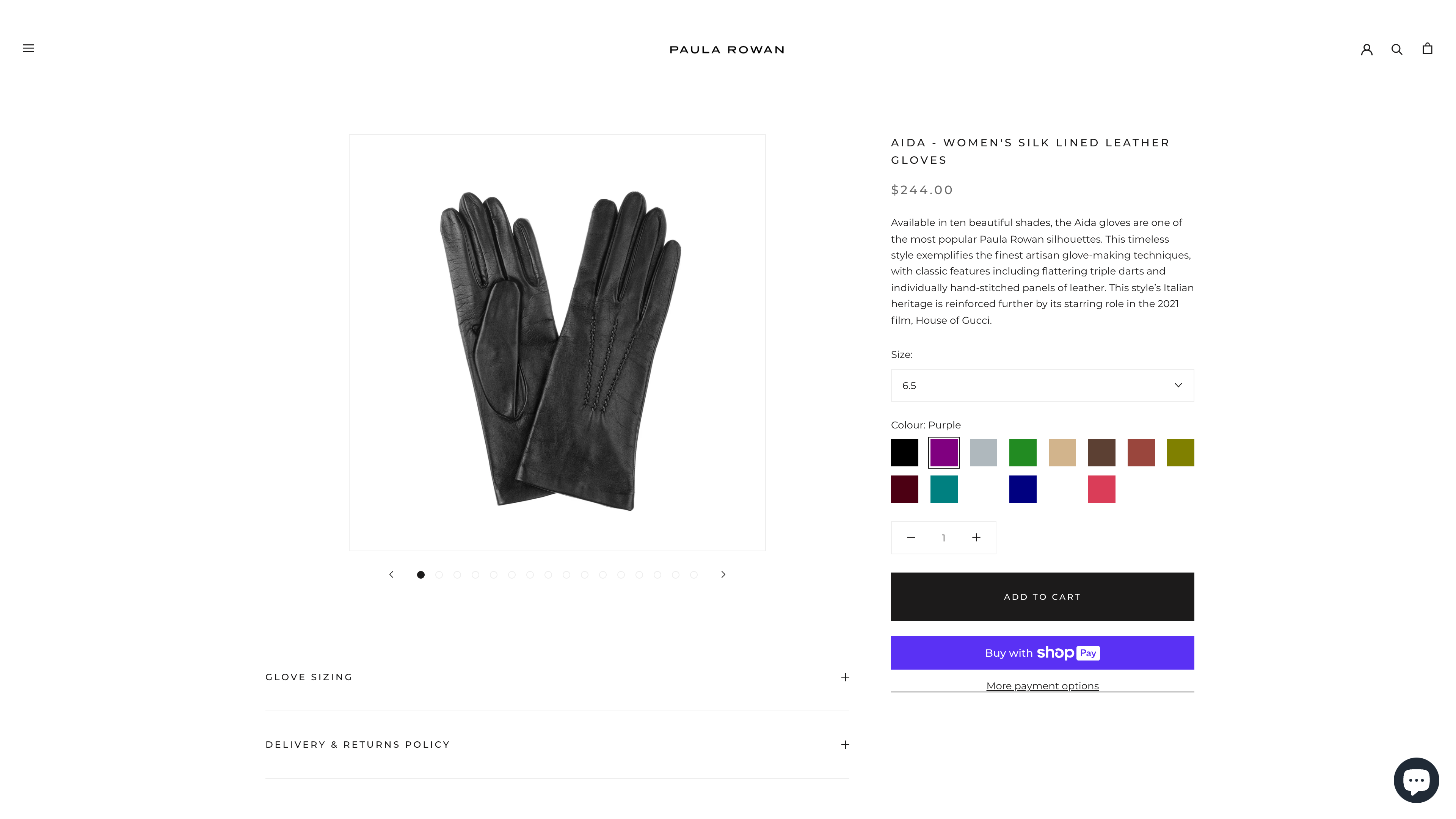The width and height of the screenshot is (1456, 819).
Task: Choose the navy blue colour swatch
Action: 1023,489
